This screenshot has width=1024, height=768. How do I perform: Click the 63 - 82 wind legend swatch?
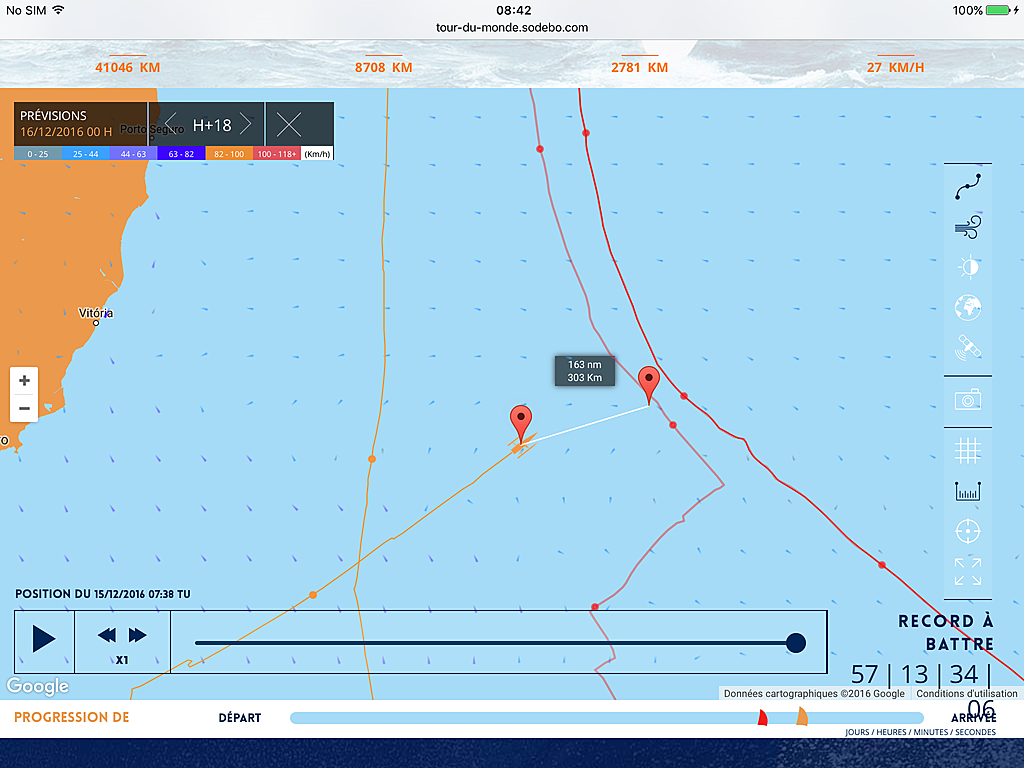(181, 154)
